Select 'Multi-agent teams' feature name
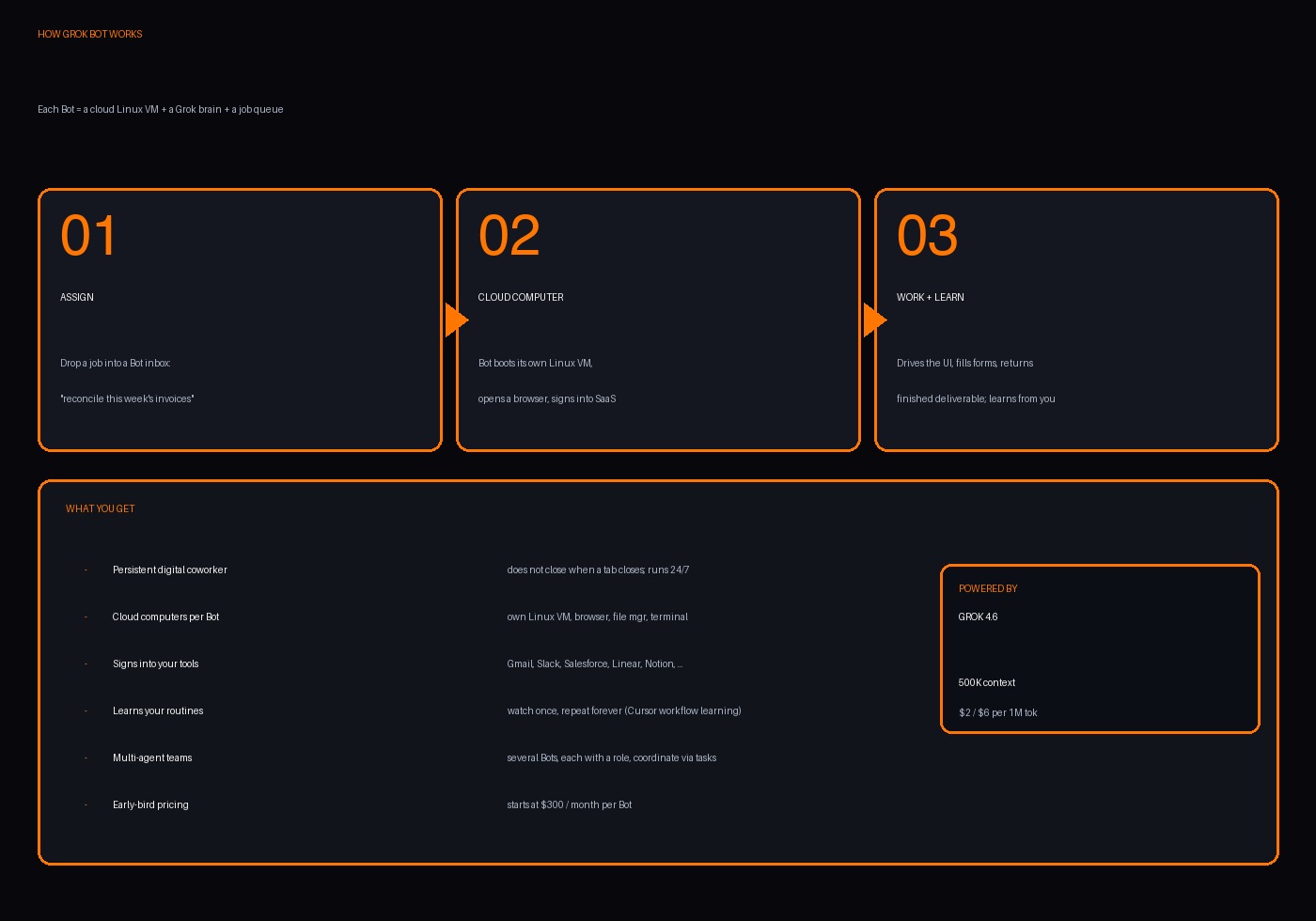Viewport: 1316px width, 921px height. (152, 757)
